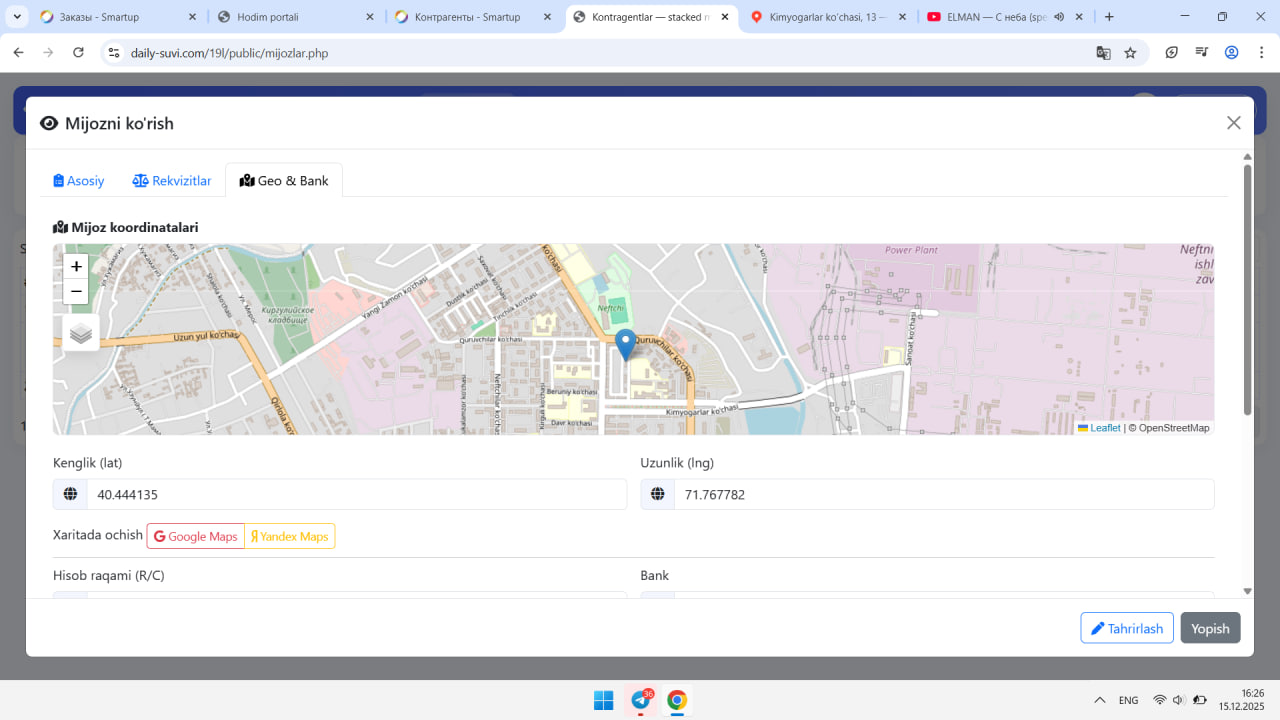
Task: Open the map layers control
Action: tap(81, 333)
